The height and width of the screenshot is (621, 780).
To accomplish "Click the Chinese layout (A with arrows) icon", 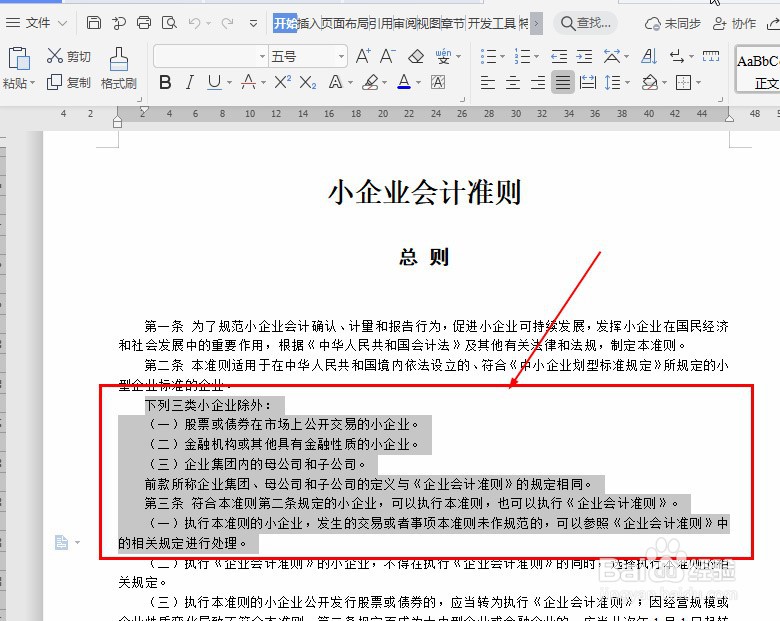I will click(611, 56).
